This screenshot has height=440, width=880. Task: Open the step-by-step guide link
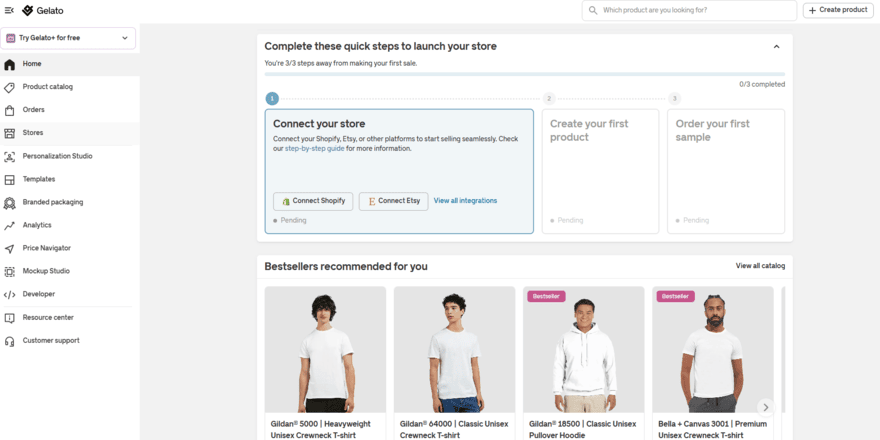[315, 149]
